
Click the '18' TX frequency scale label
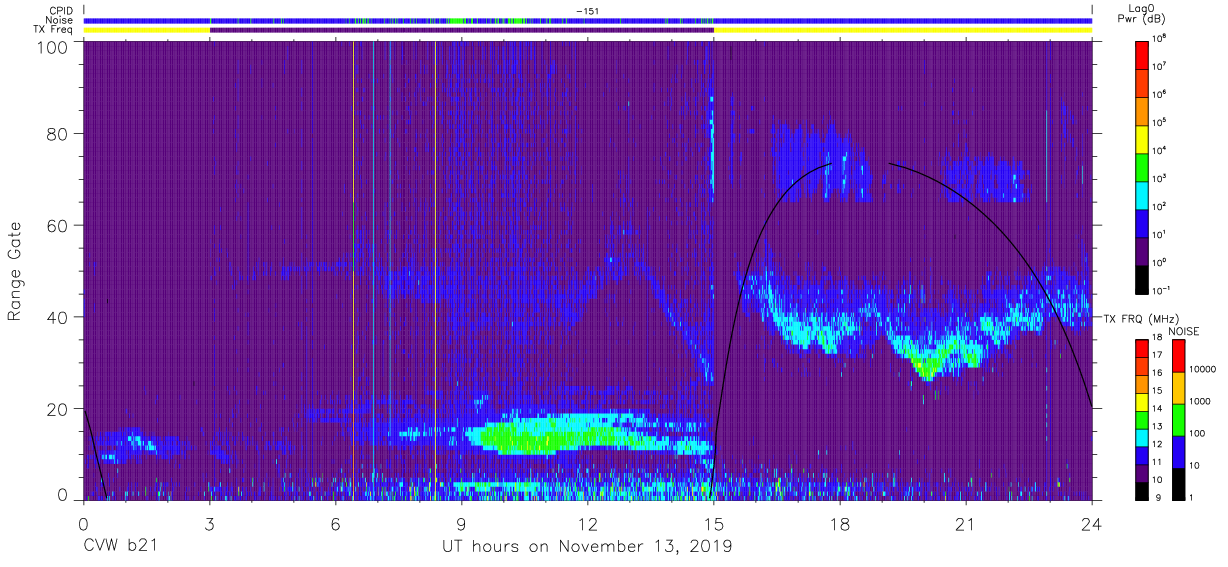coord(1157,337)
